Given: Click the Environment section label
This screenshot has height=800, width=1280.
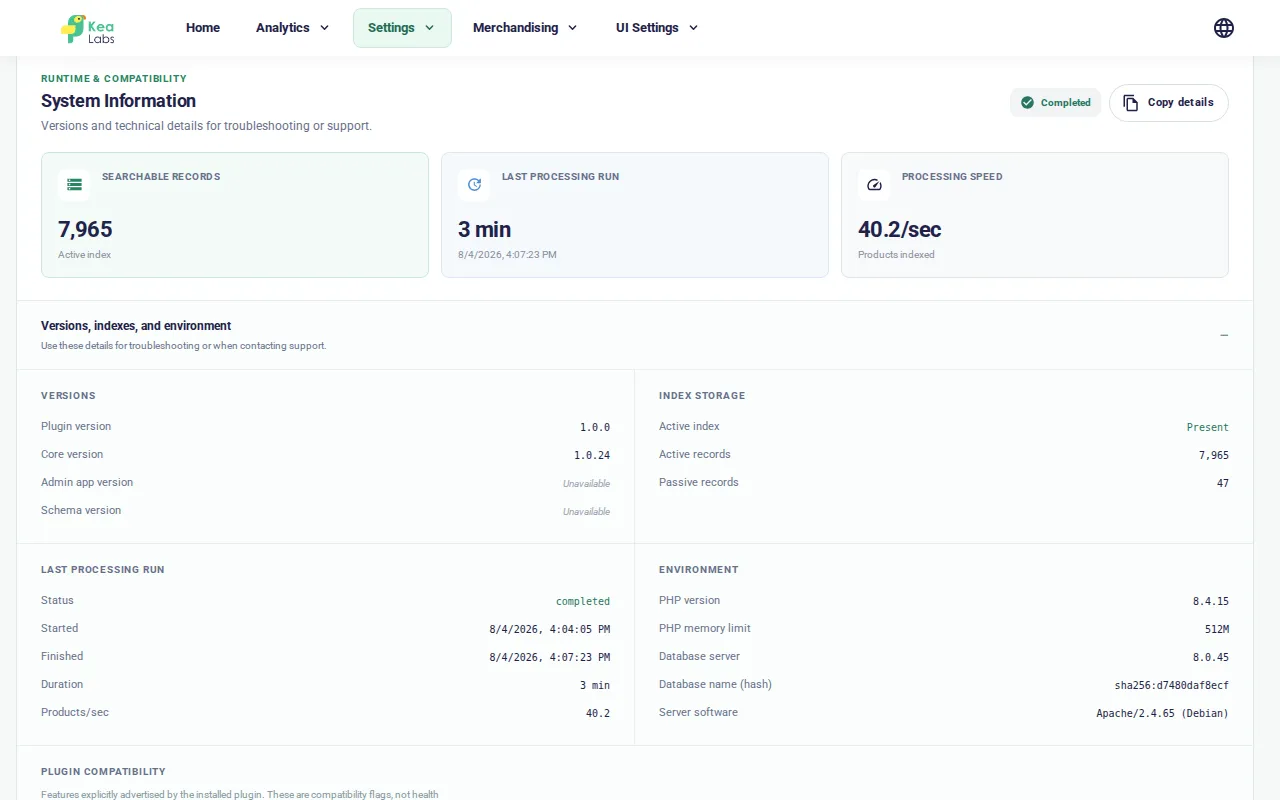Looking at the screenshot, I should click(699, 570).
